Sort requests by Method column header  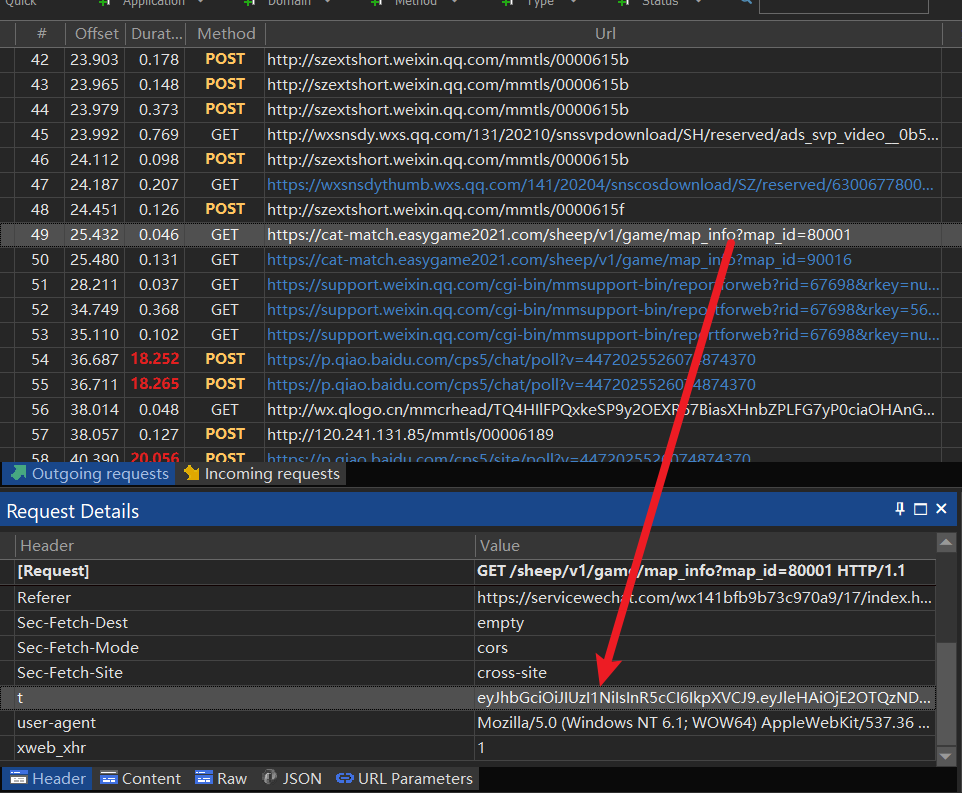pos(226,34)
